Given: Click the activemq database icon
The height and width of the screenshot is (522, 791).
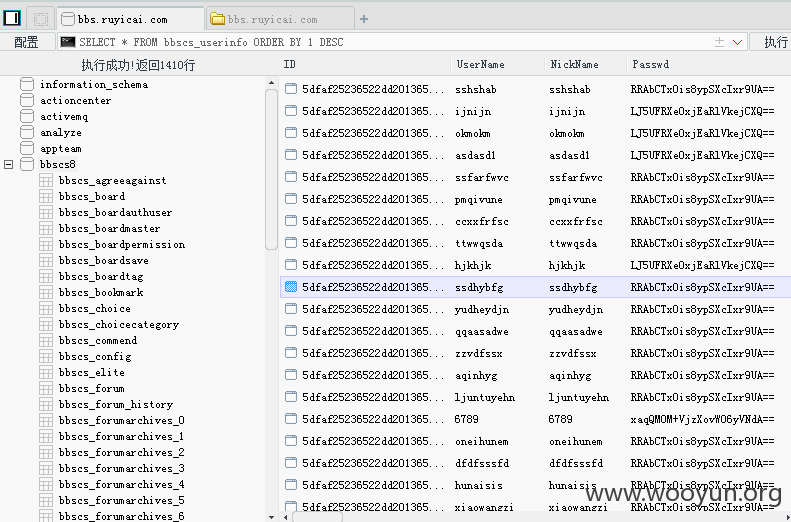Looking at the screenshot, I should point(27,117).
